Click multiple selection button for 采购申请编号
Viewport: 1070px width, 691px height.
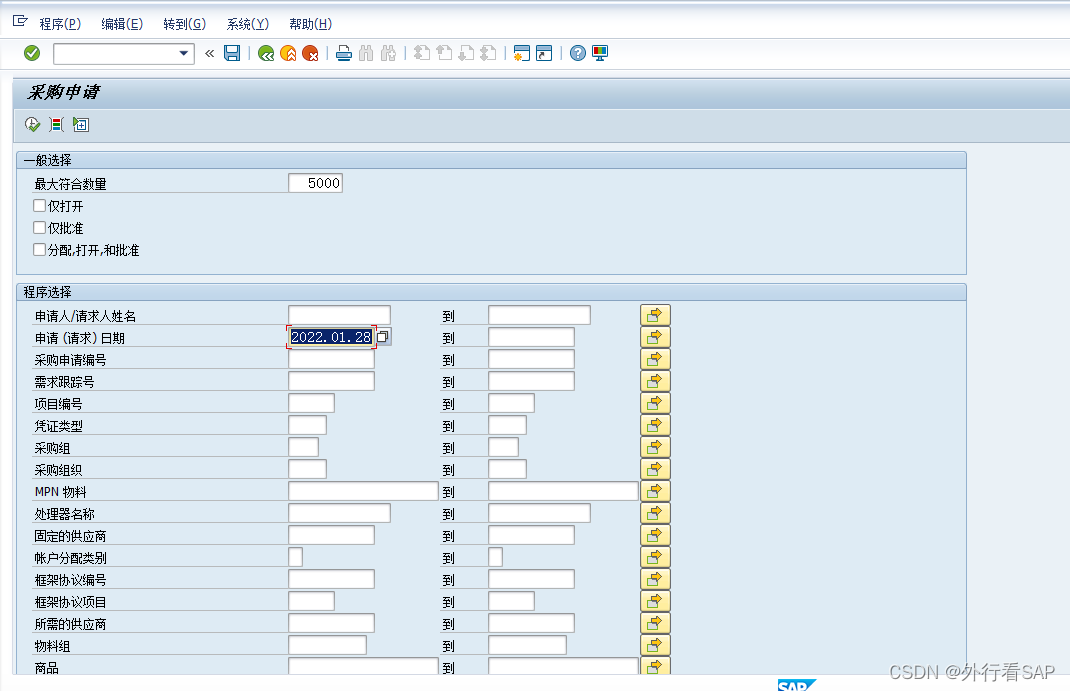pyautogui.click(x=655, y=359)
